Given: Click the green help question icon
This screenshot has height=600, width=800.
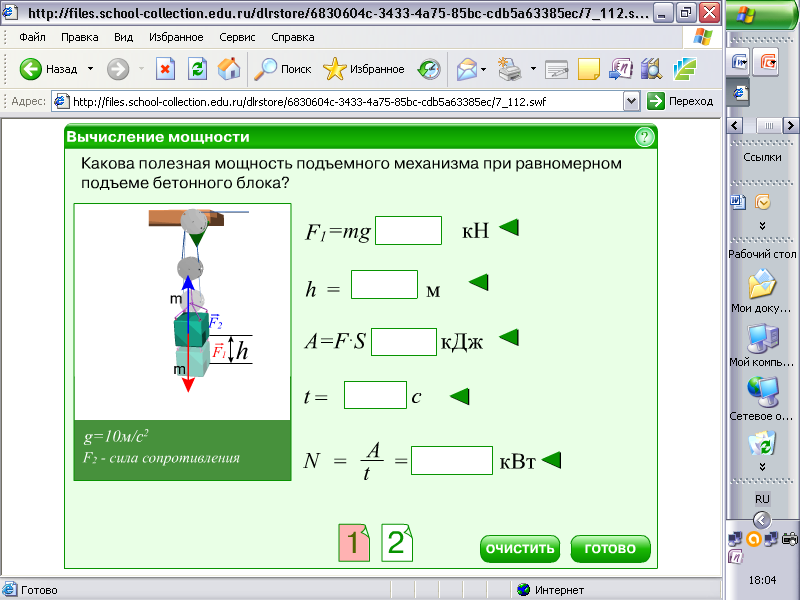Looking at the screenshot, I should [x=644, y=137].
